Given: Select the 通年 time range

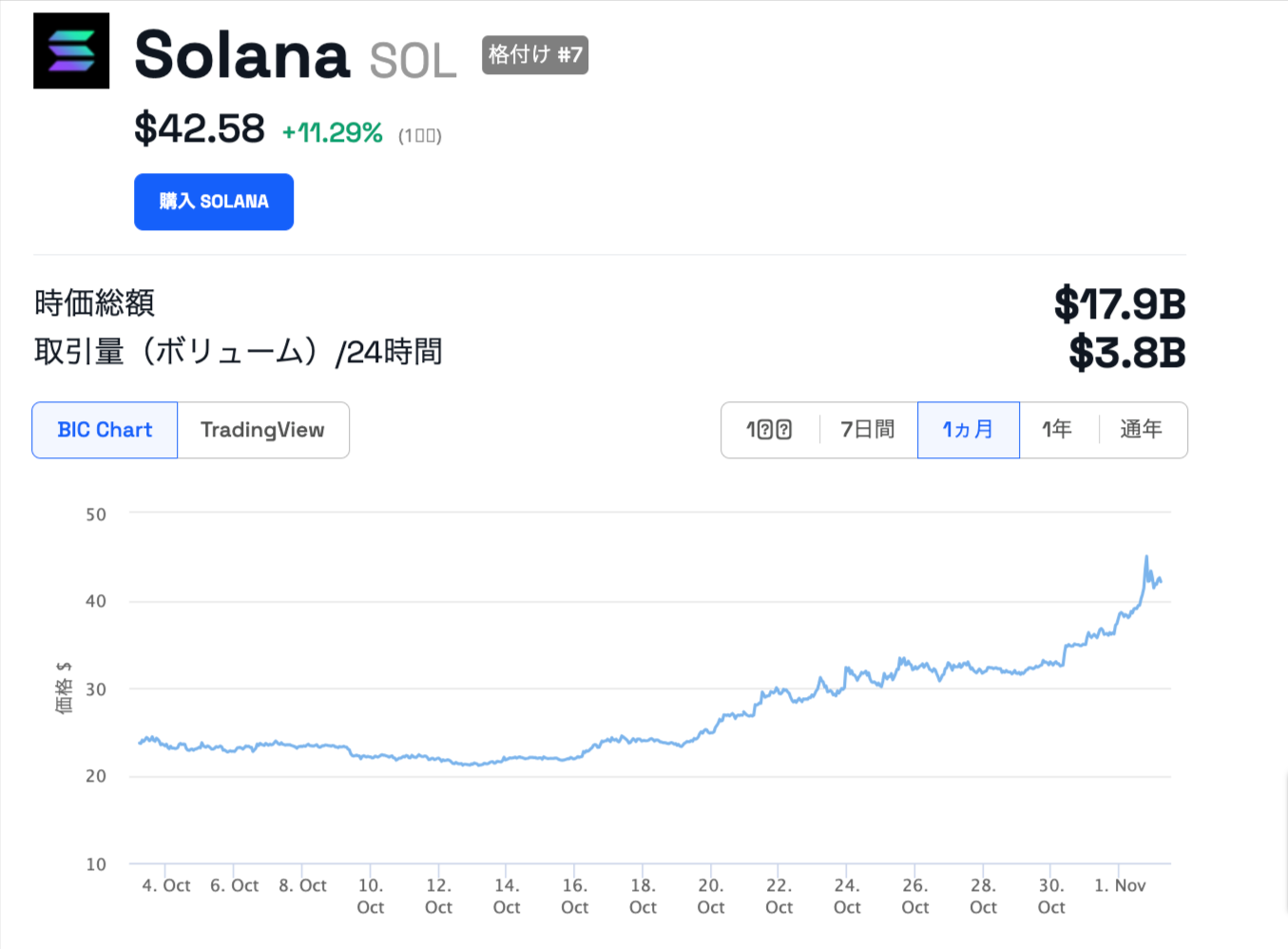Looking at the screenshot, I should [x=1141, y=430].
